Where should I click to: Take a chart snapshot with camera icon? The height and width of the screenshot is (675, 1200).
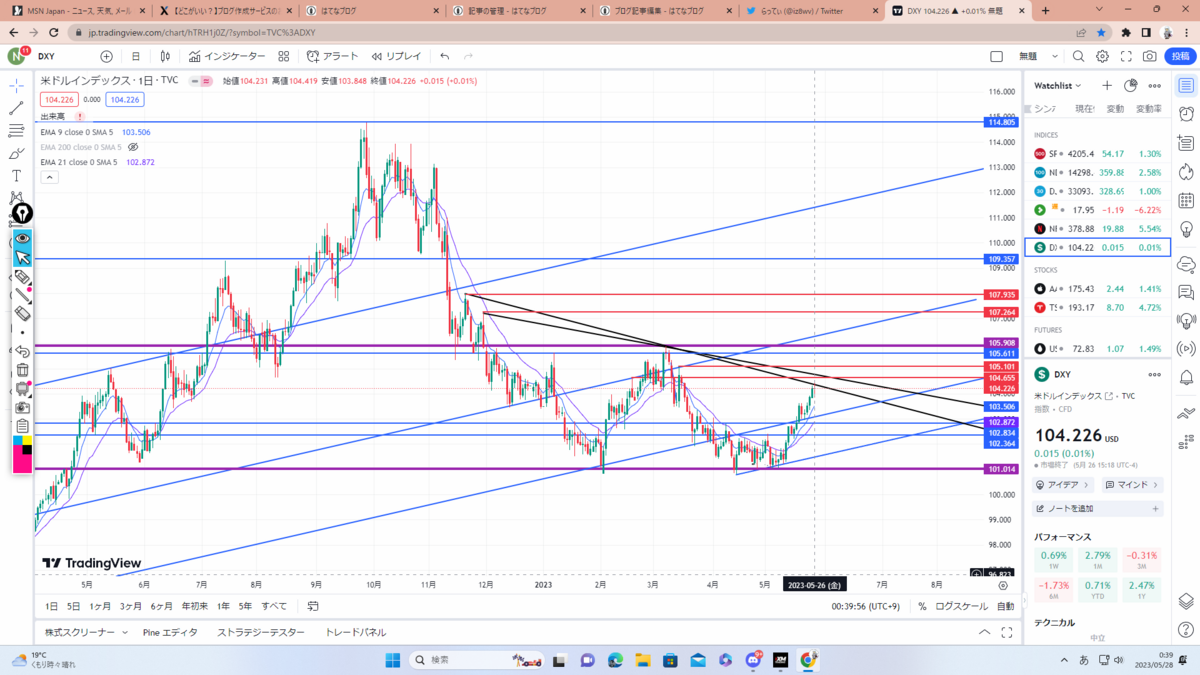click(1150, 57)
